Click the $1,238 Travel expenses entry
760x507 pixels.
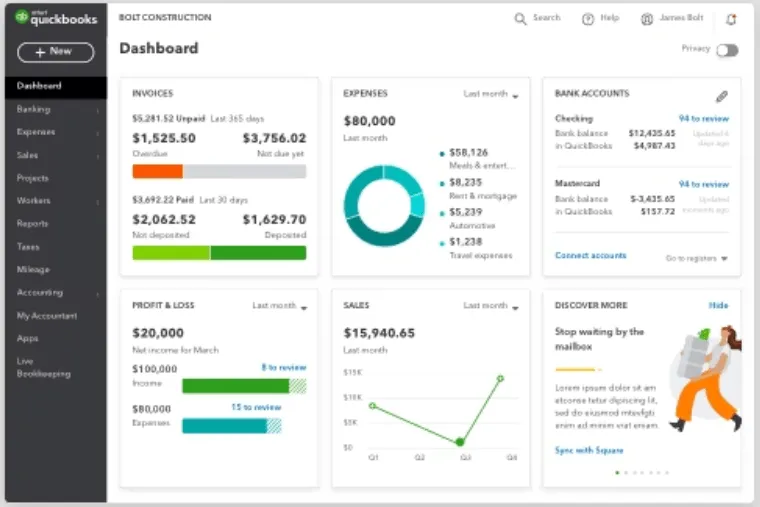[475, 248]
